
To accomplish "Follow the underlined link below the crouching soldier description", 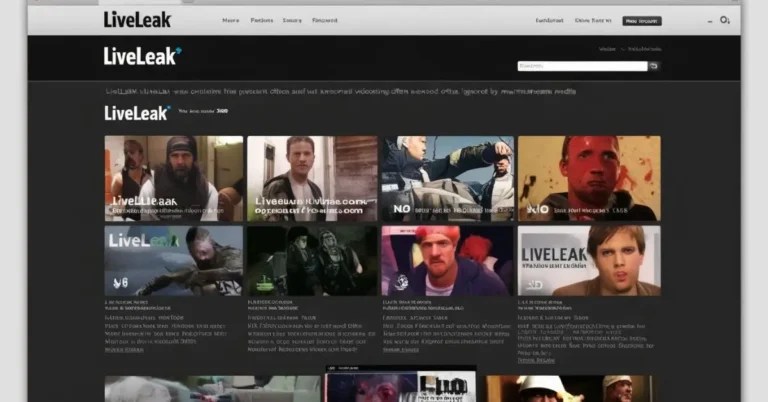I will (x=124, y=350).
